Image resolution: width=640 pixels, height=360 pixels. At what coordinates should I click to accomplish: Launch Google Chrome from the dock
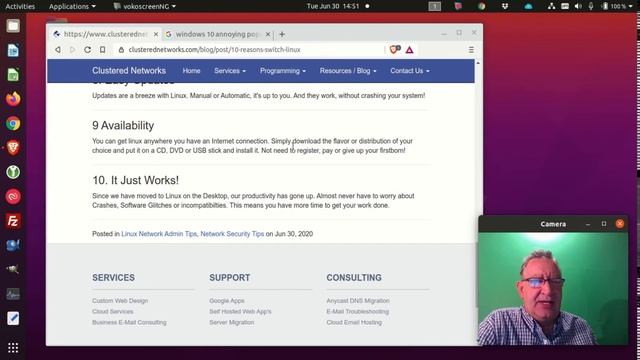[13, 123]
